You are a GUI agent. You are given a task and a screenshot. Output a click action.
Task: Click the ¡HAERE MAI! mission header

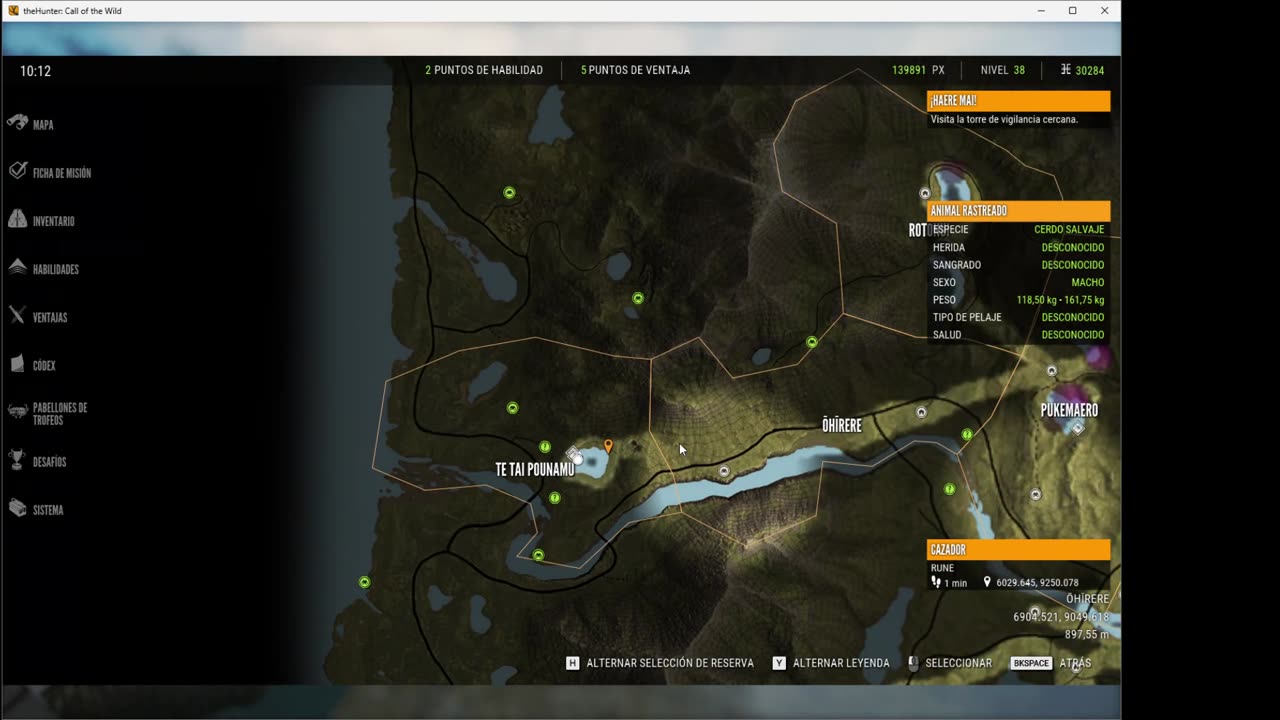pos(1018,101)
